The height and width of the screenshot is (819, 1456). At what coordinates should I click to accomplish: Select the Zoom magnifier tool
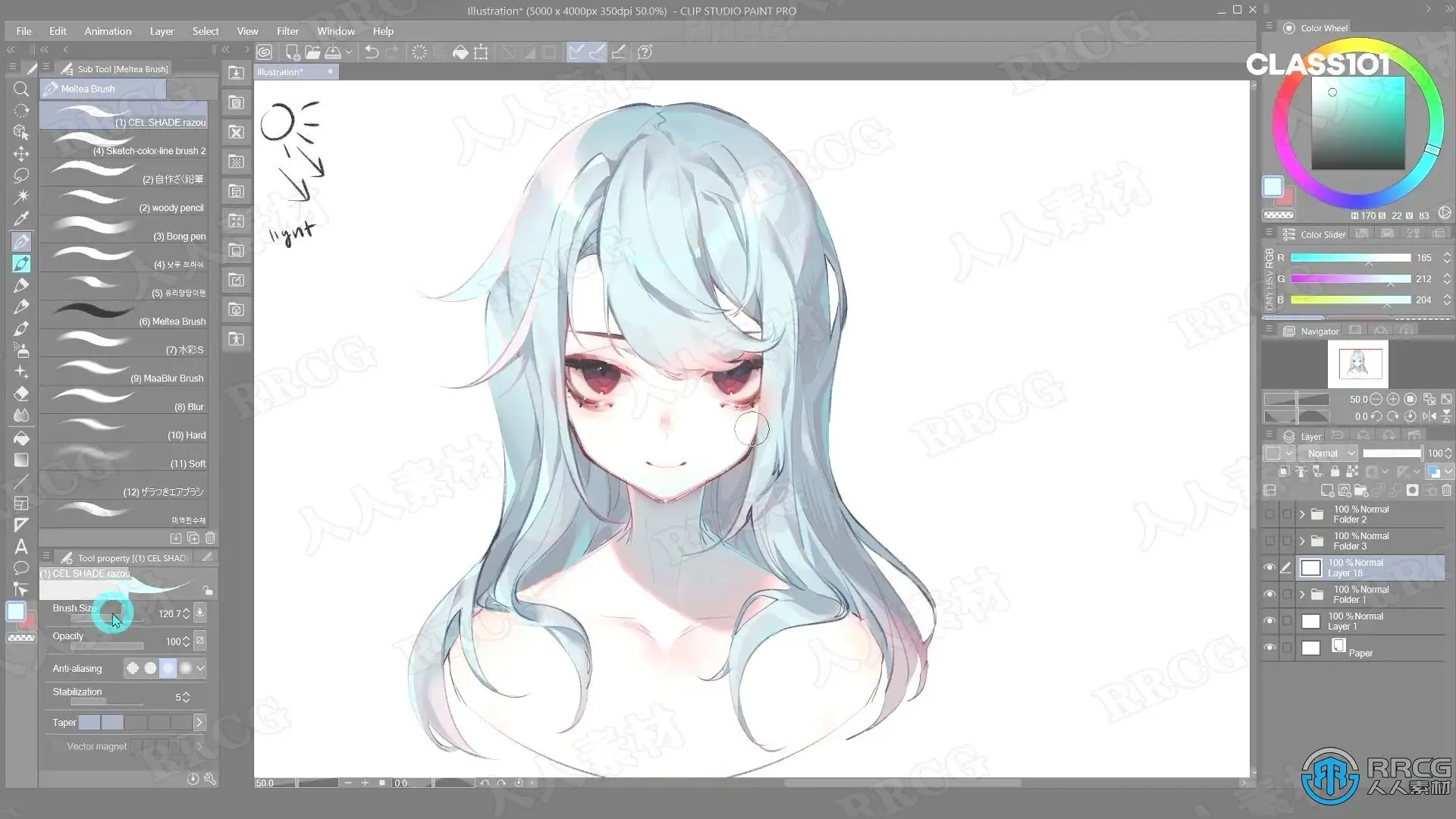coord(21,89)
